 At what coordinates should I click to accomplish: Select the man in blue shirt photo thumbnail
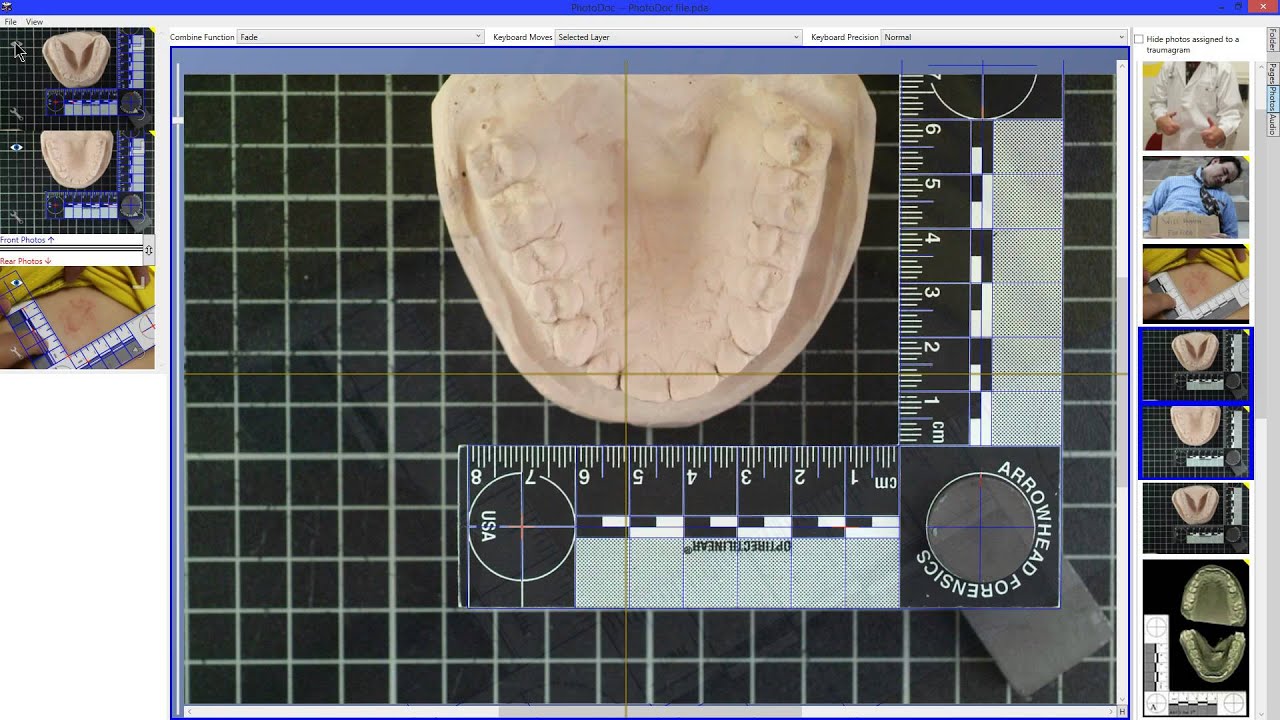coord(1195,197)
